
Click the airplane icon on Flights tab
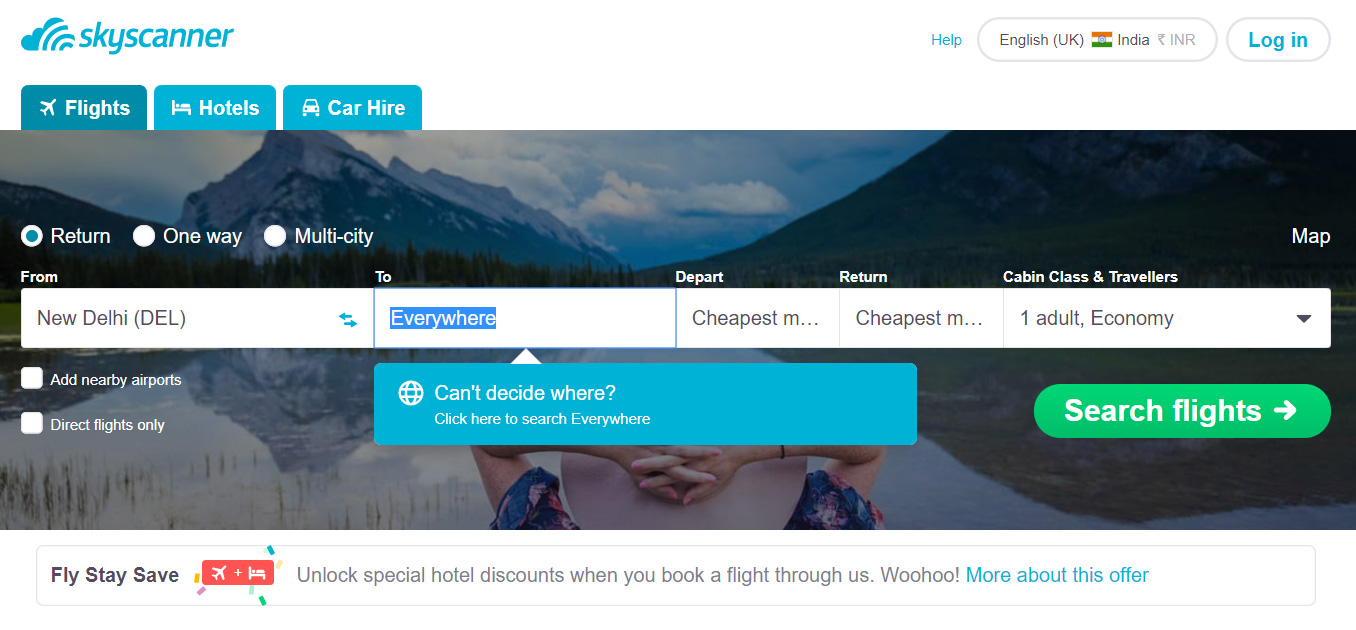coord(48,108)
